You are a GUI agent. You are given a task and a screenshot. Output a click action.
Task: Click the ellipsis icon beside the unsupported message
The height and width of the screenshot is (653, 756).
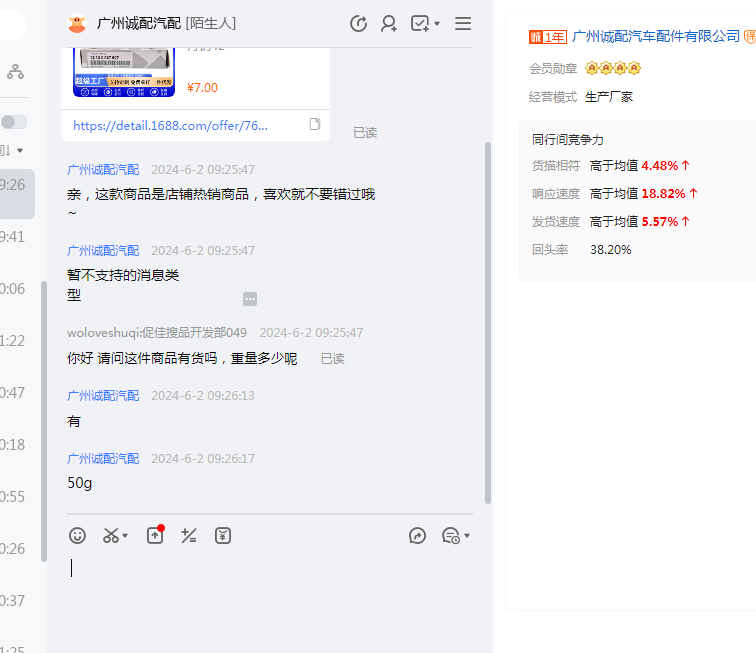tap(250, 299)
